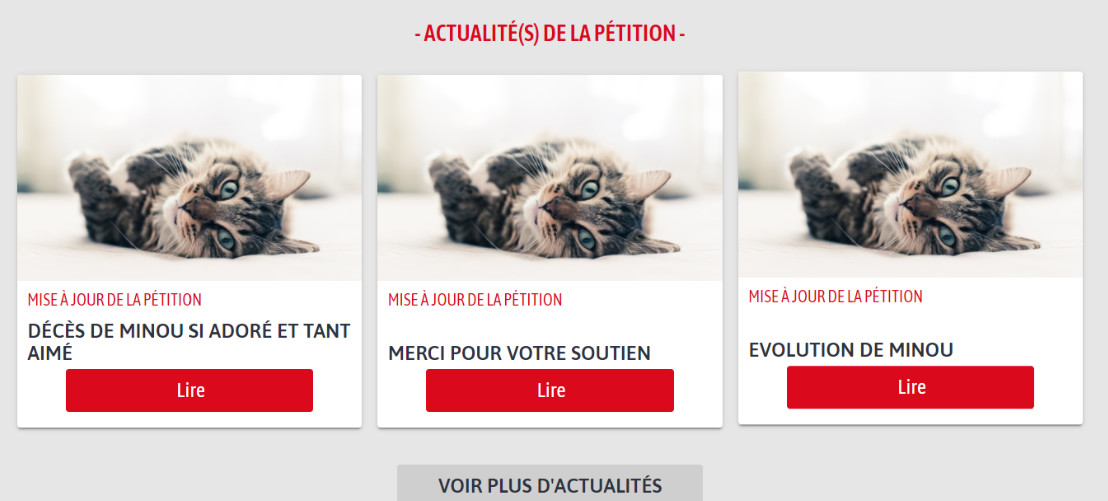Click the cat's raised paw in the Décès de Minou photo
1108x501 pixels.
(86, 170)
